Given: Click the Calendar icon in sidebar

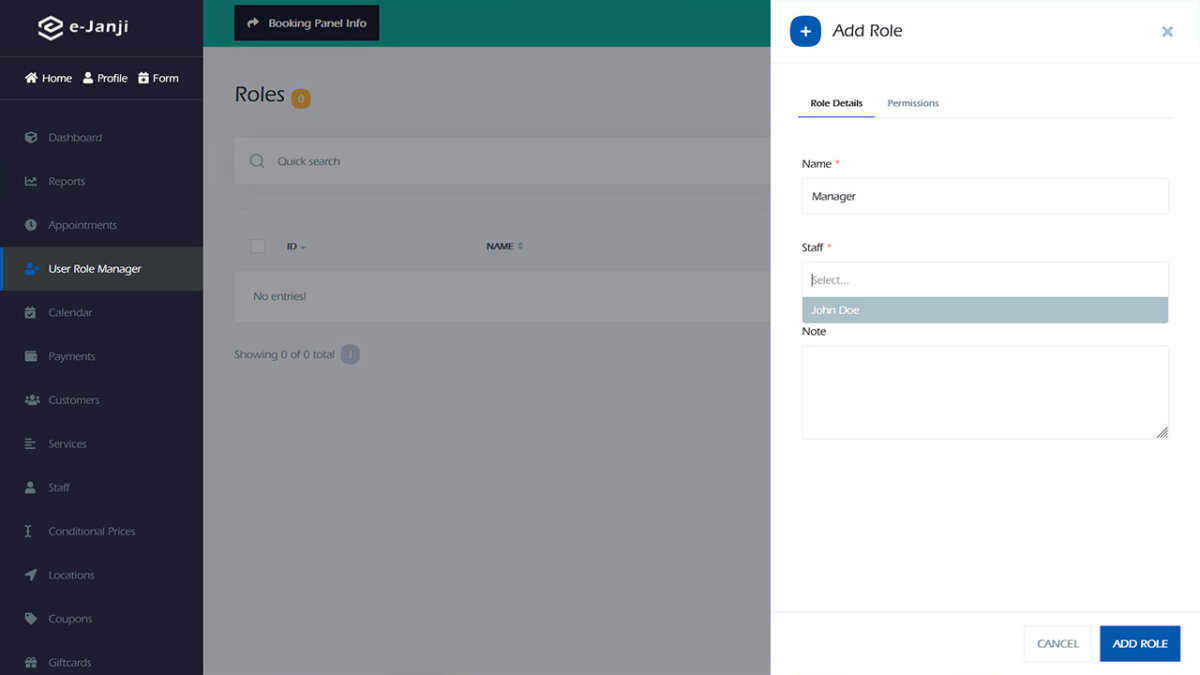Looking at the screenshot, I should tap(30, 312).
